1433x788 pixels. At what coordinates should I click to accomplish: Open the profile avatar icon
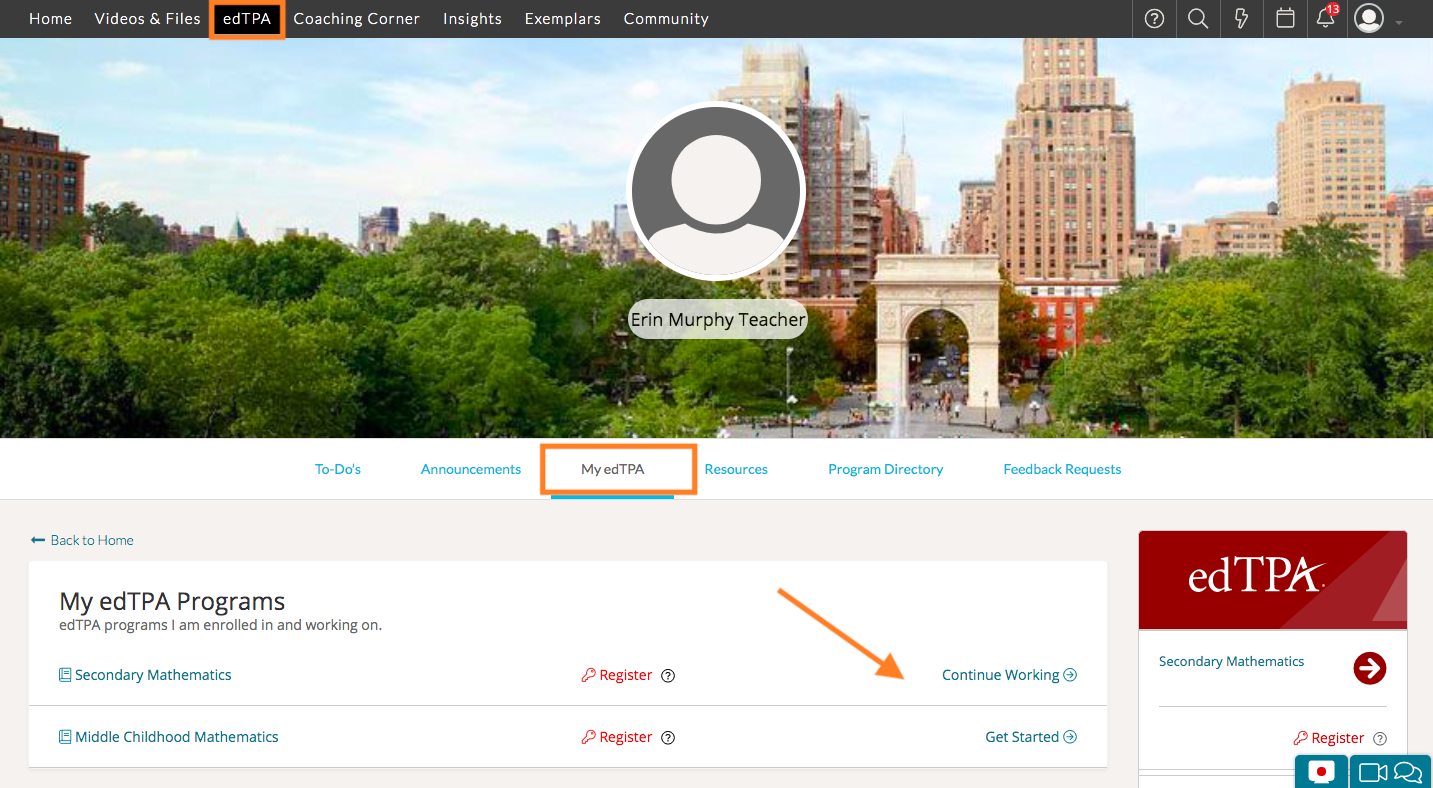(x=1369, y=19)
